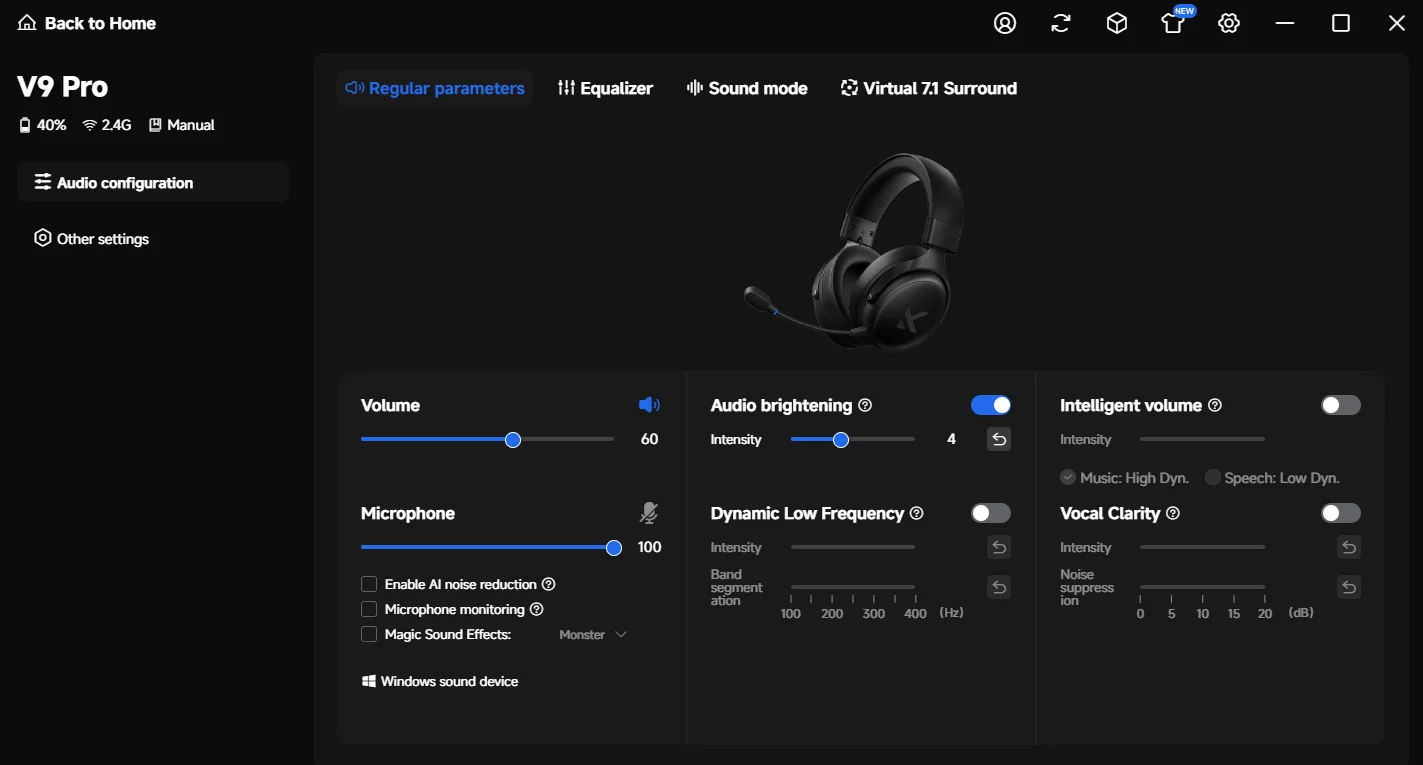Toggle the microphone mute icon
Screen dimensions: 1423x765
[x=649, y=513]
